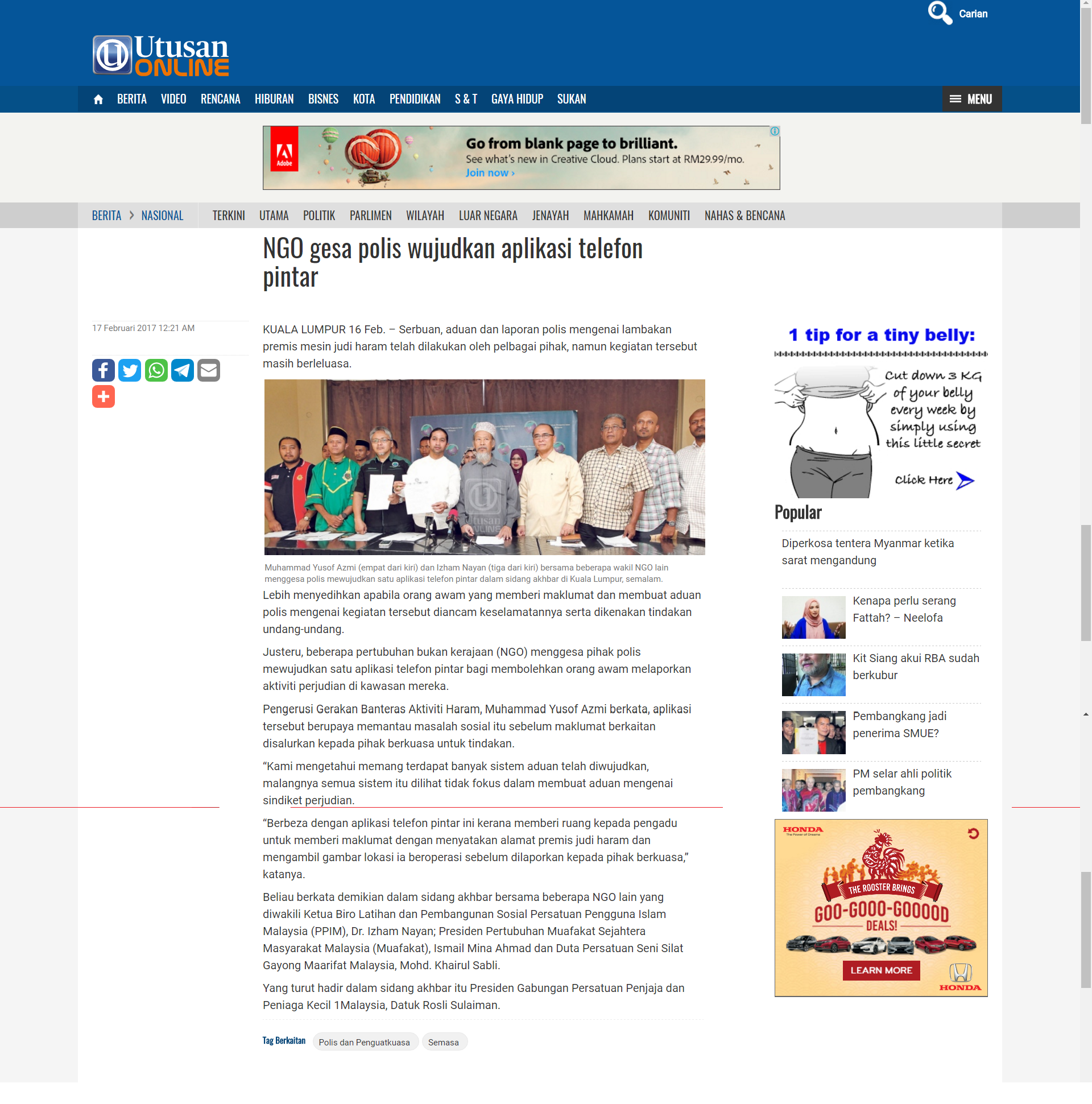Replay the Honda ad animation

pyautogui.click(x=973, y=834)
